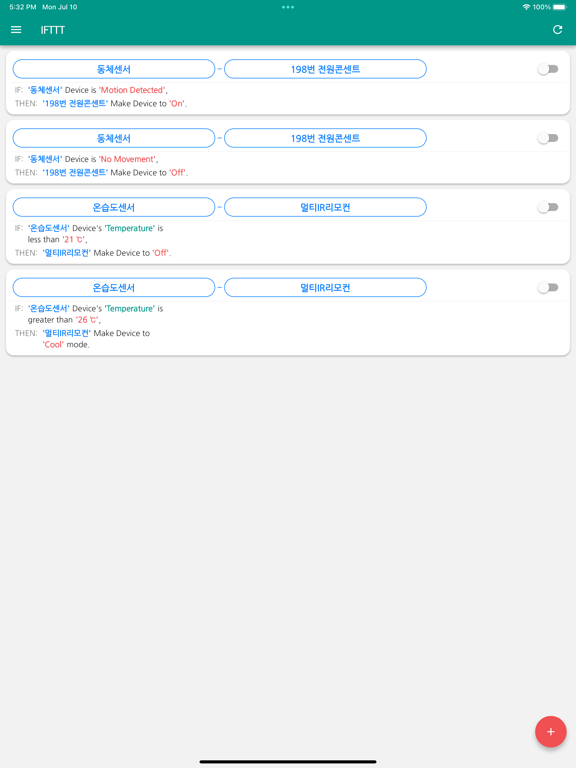Enable the No Movement rule toggle
The image size is (576, 768).
tap(548, 138)
